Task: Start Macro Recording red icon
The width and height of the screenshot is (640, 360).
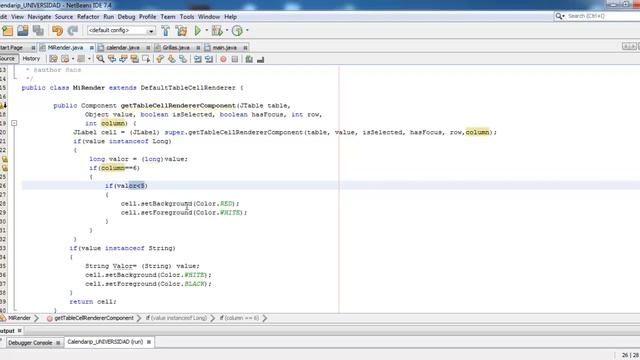Action: (223, 59)
